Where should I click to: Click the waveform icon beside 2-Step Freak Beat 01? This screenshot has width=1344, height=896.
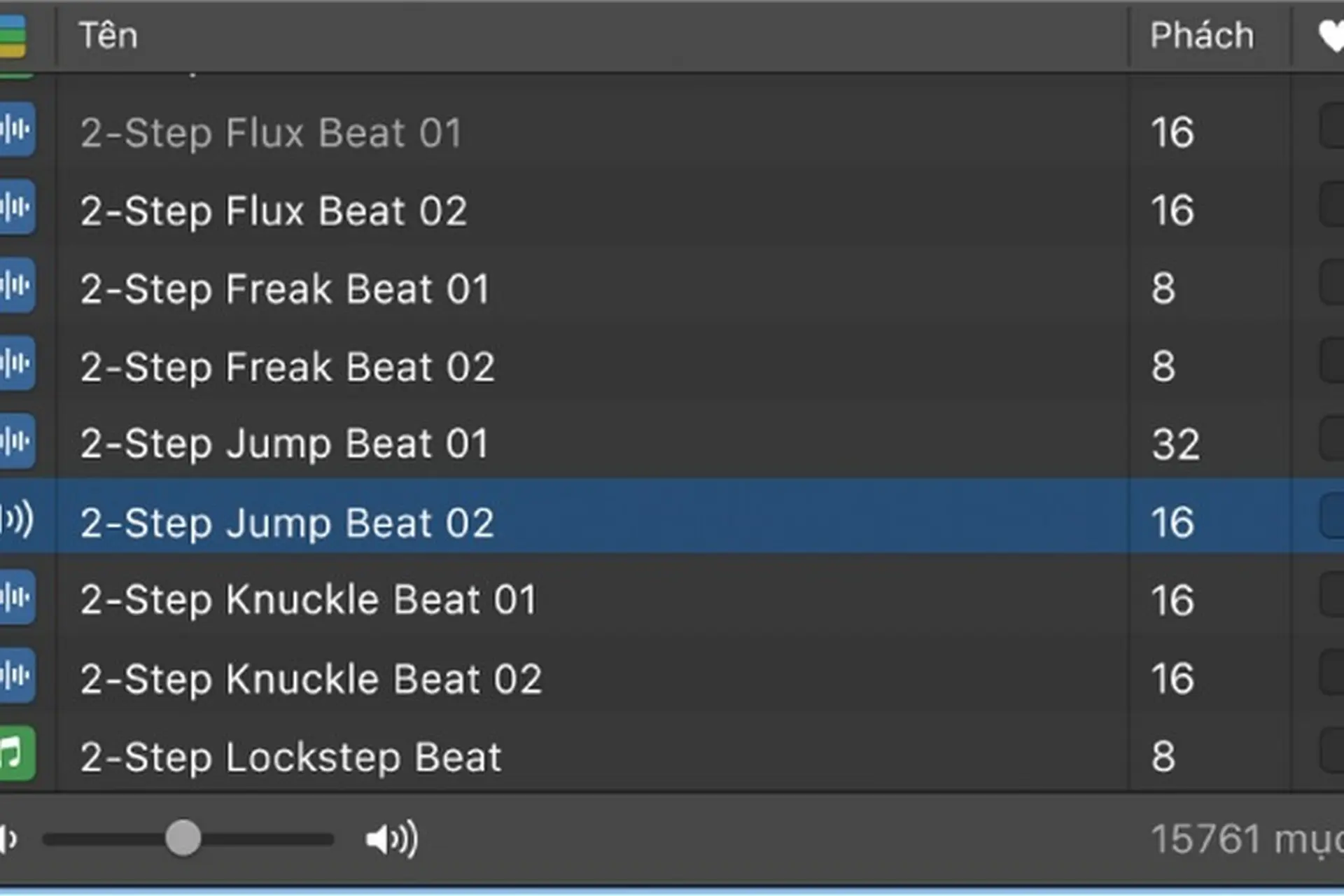(x=17, y=286)
